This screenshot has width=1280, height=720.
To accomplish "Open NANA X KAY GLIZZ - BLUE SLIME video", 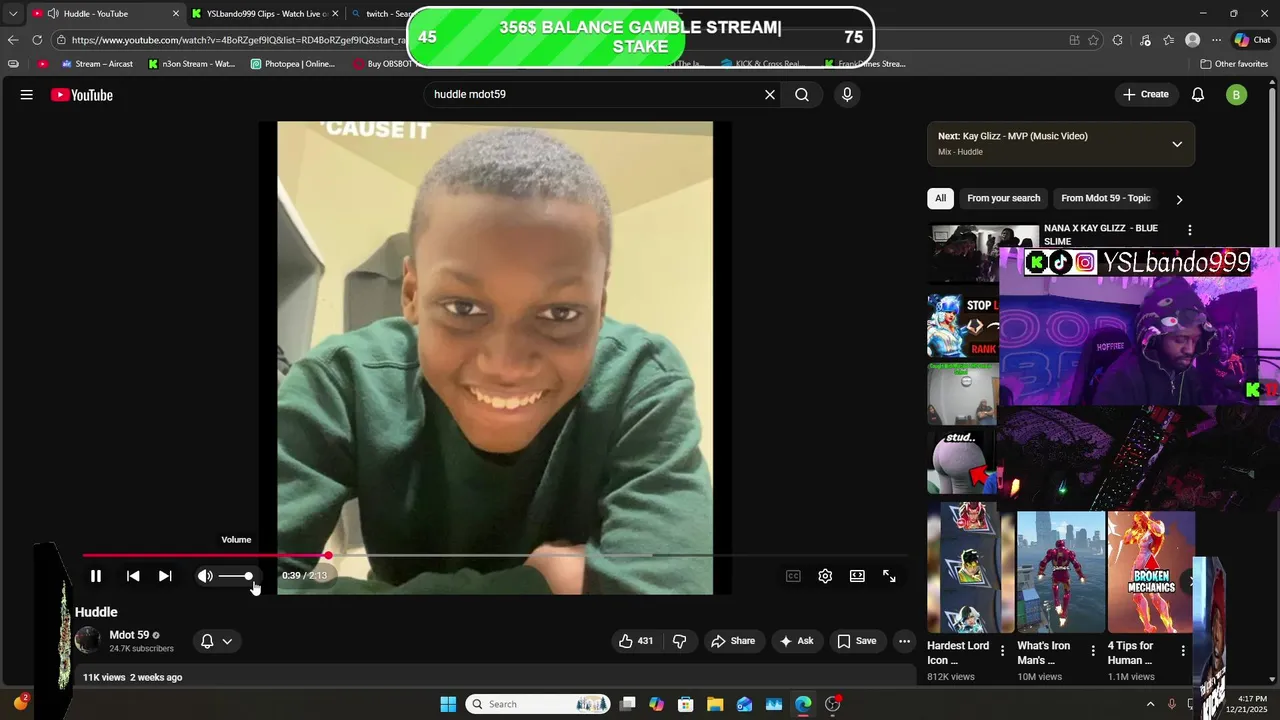I will pos(1101,234).
